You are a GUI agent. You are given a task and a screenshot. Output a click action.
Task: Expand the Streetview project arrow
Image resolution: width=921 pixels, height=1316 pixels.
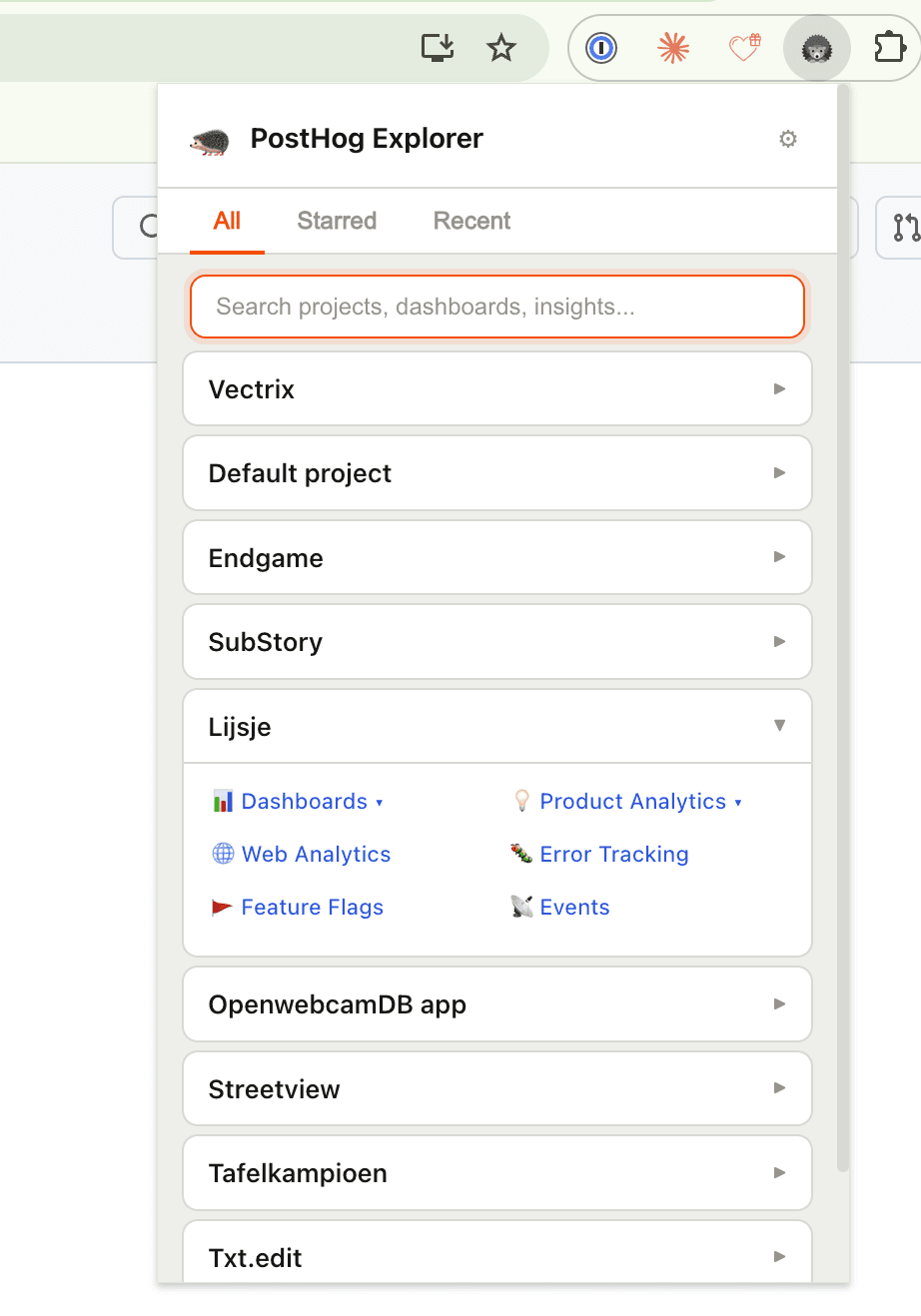[x=780, y=1087]
